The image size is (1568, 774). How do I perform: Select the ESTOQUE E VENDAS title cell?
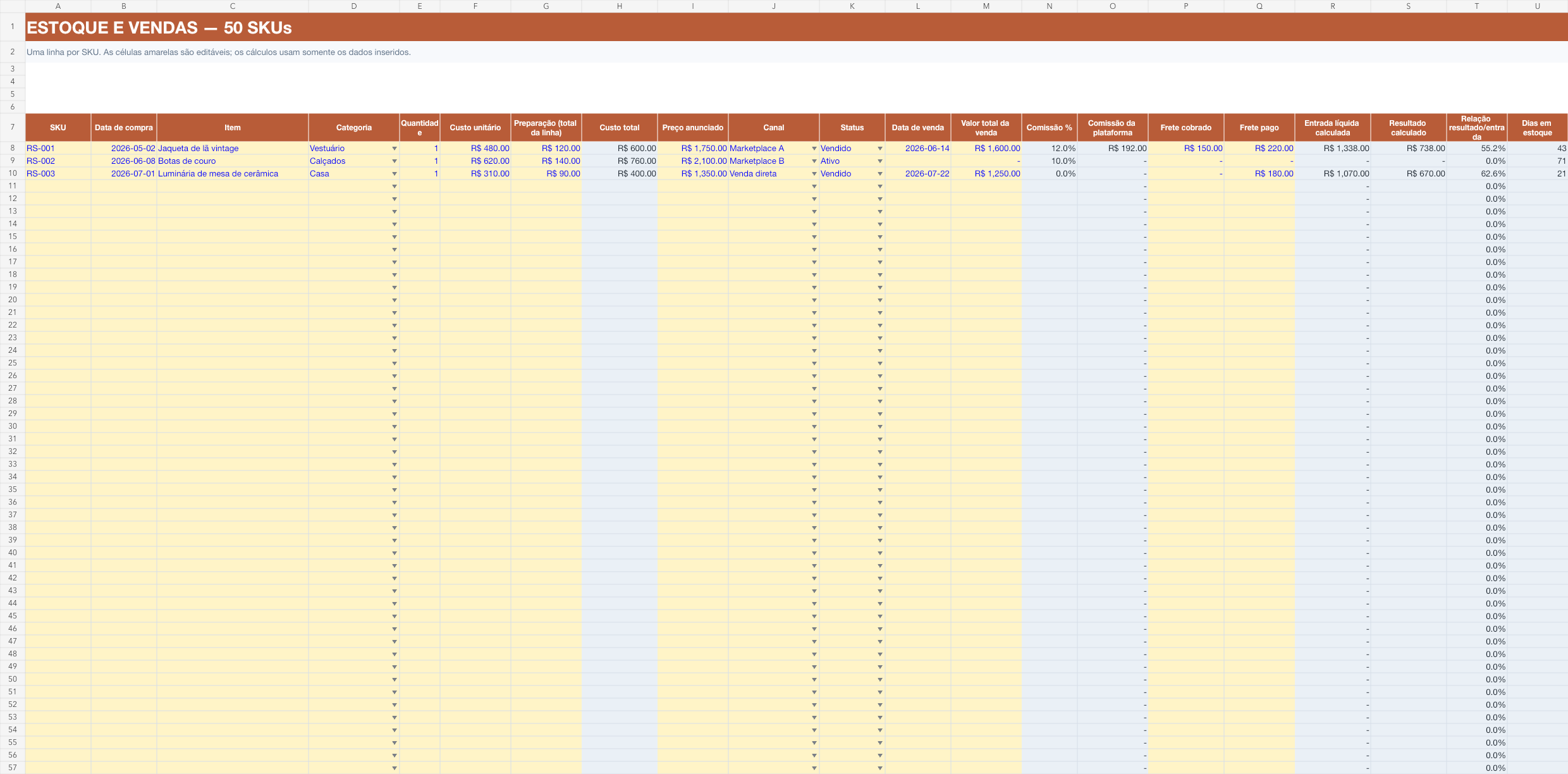click(x=797, y=27)
